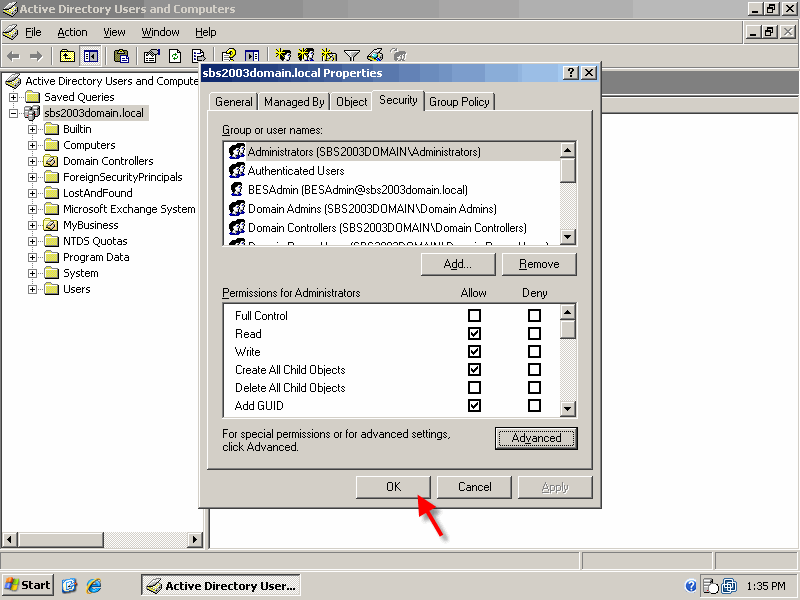Check Deny for Read permission

pyautogui.click(x=534, y=334)
